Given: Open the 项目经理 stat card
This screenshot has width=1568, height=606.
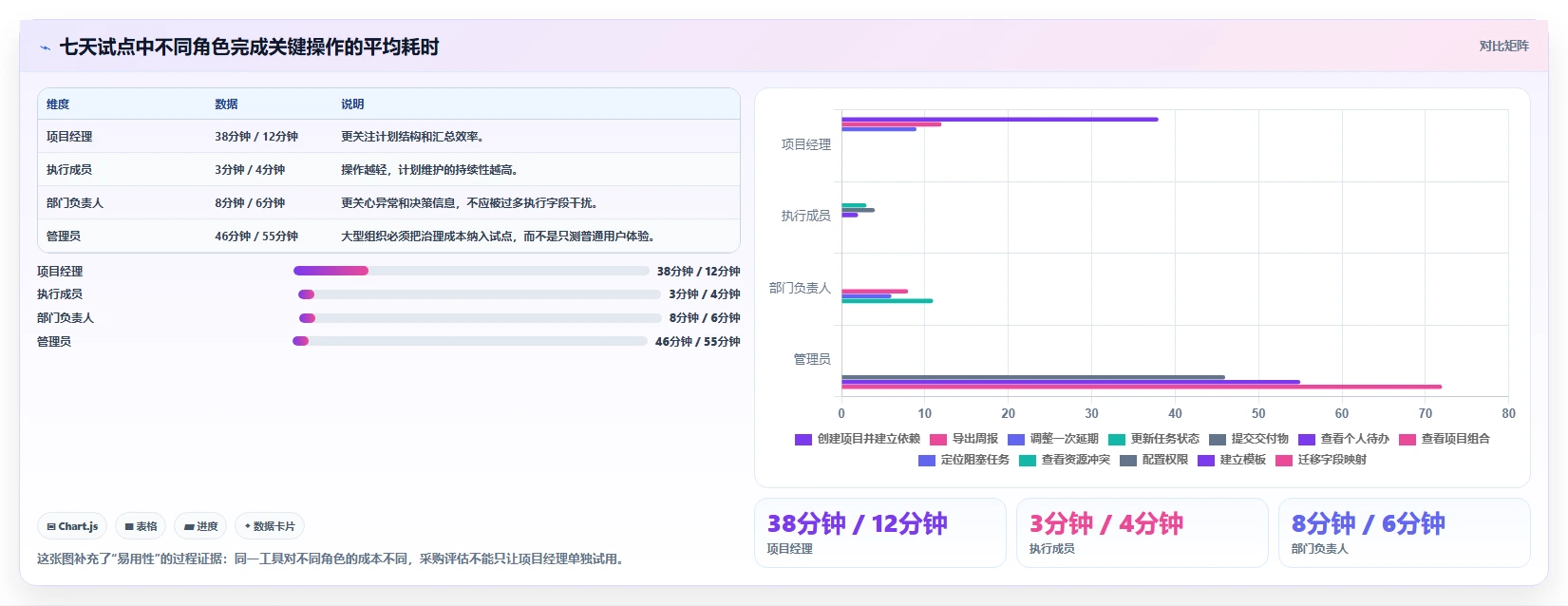Looking at the screenshot, I should point(880,533).
